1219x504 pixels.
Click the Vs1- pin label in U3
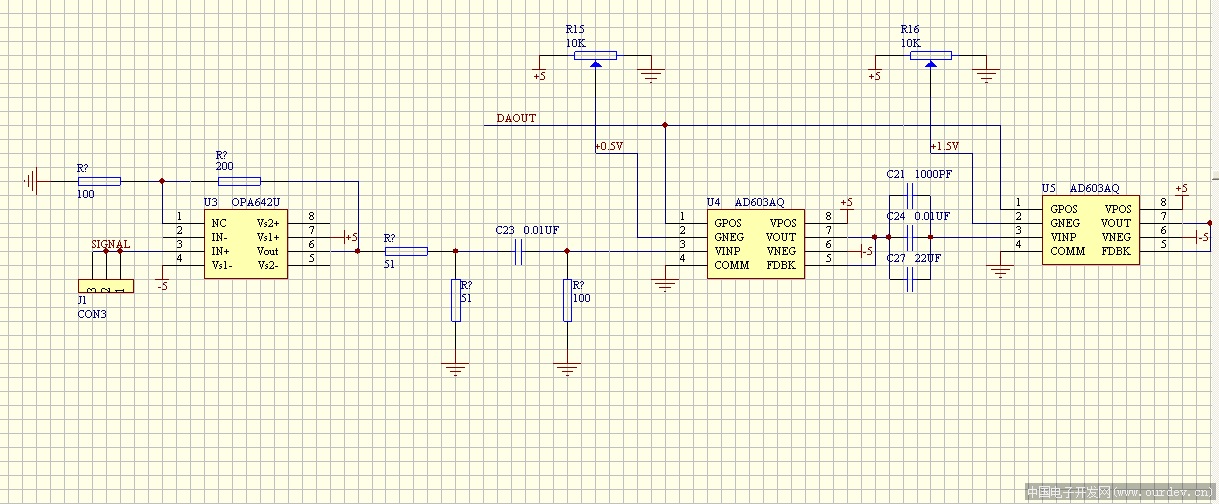(x=223, y=264)
